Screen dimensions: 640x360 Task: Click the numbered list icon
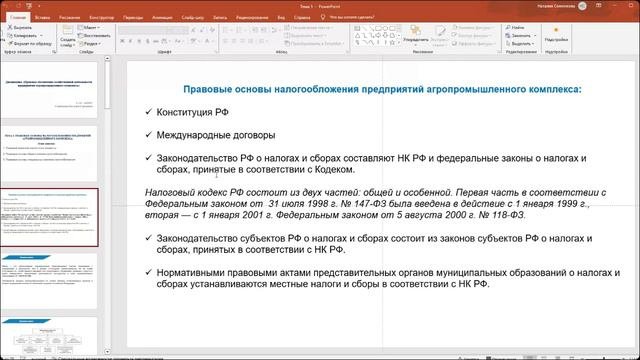[240, 30]
